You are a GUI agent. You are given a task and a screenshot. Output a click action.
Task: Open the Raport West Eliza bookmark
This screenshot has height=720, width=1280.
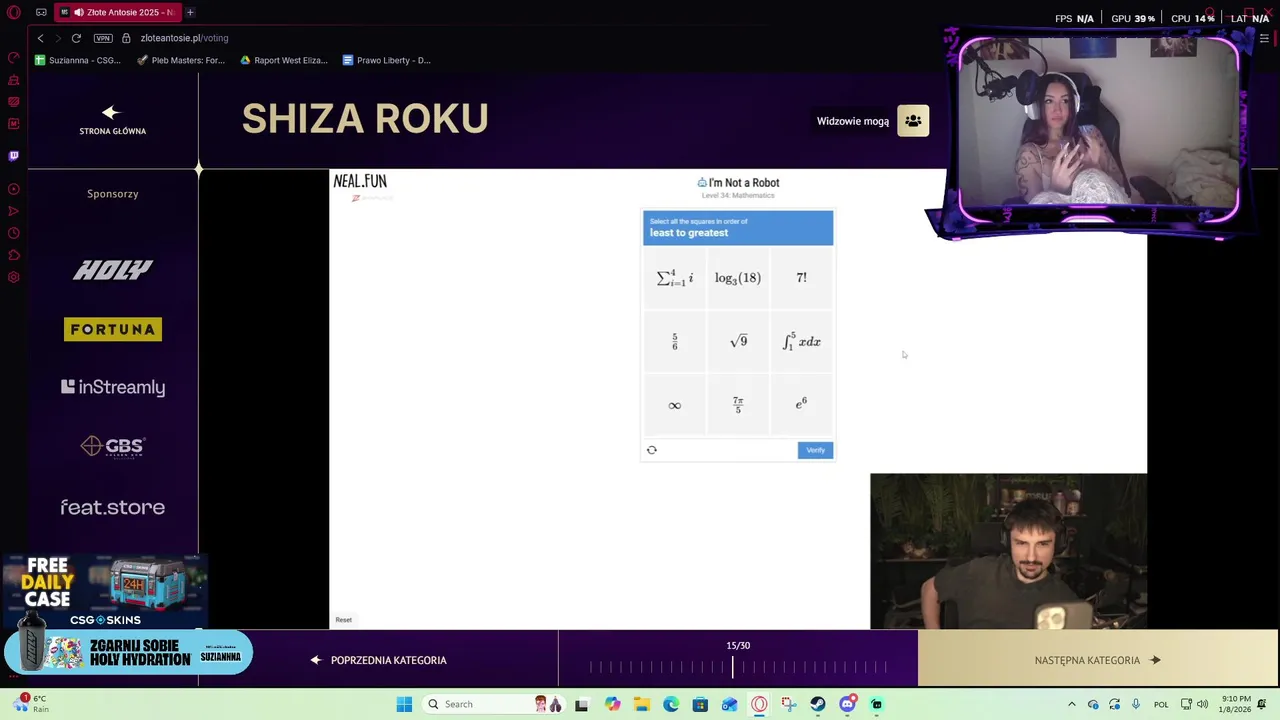(284, 60)
